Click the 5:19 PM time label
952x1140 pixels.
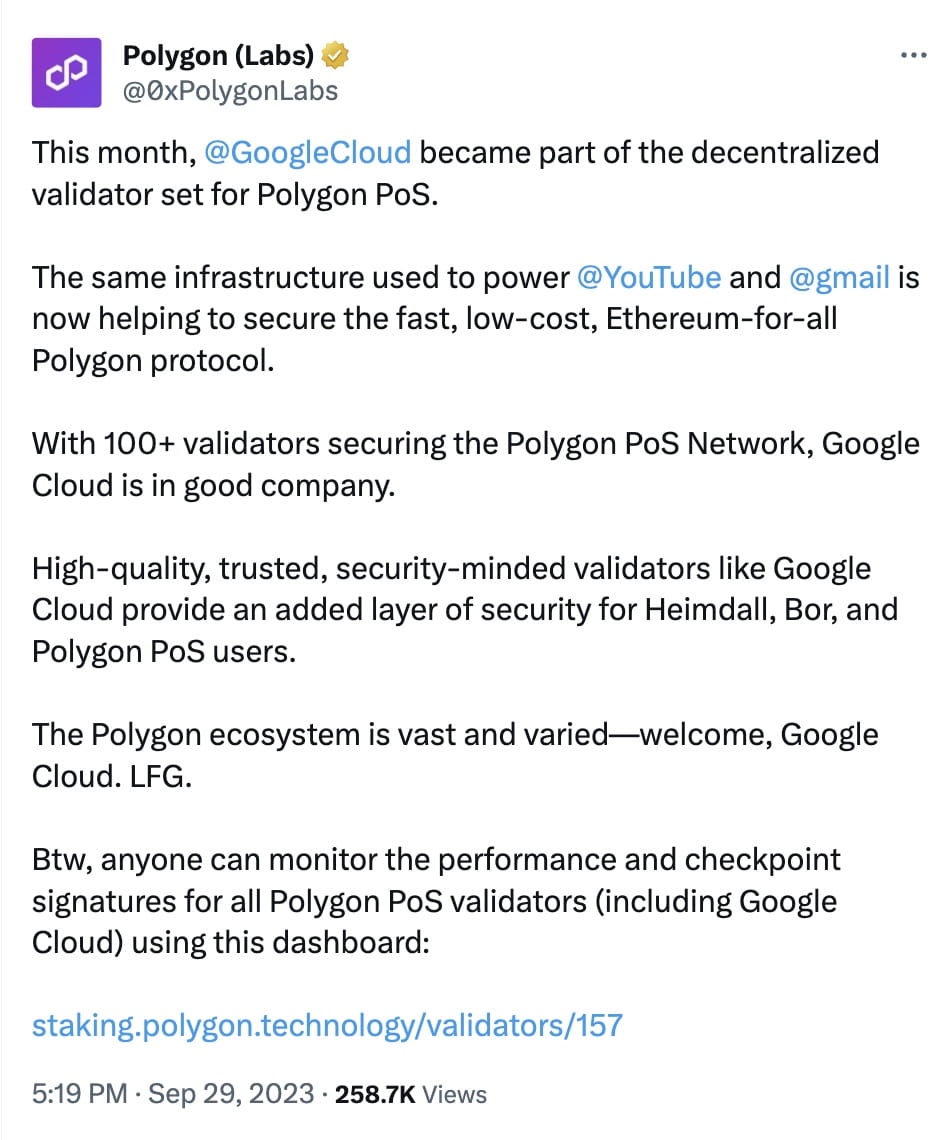tap(77, 1094)
